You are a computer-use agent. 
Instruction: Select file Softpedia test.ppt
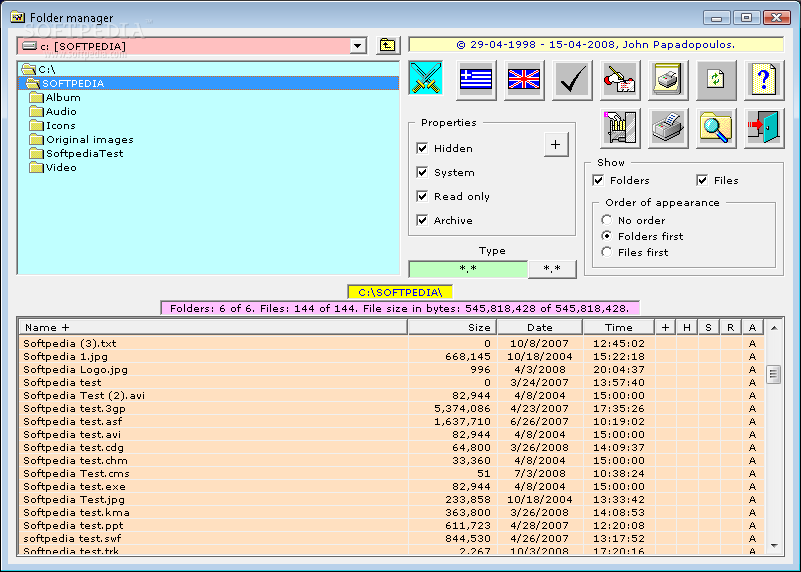(x=391, y=526)
